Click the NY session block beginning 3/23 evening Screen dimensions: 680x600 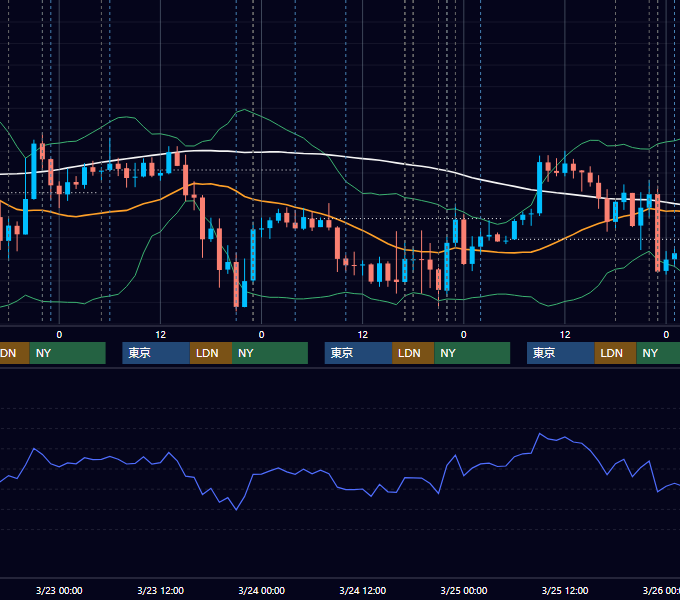click(x=270, y=353)
